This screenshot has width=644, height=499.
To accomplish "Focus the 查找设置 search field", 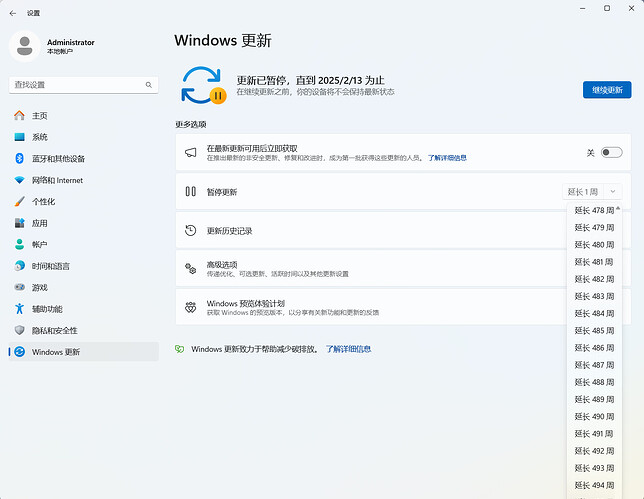I will coord(83,85).
